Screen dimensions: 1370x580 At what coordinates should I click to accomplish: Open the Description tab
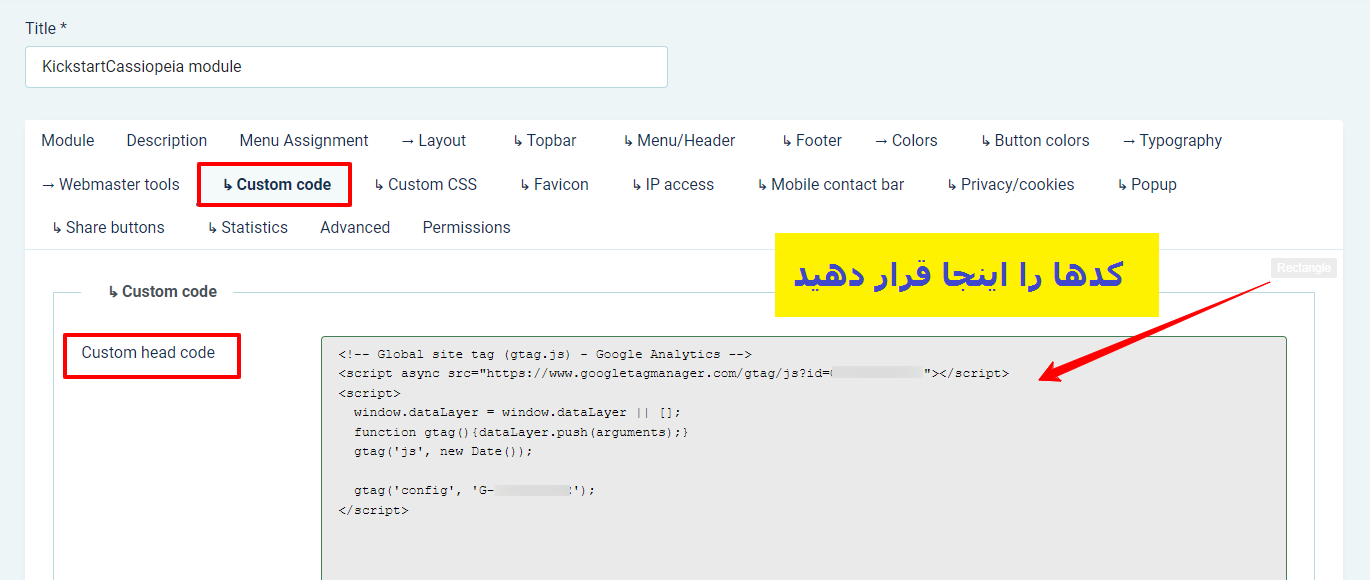coord(166,140)
